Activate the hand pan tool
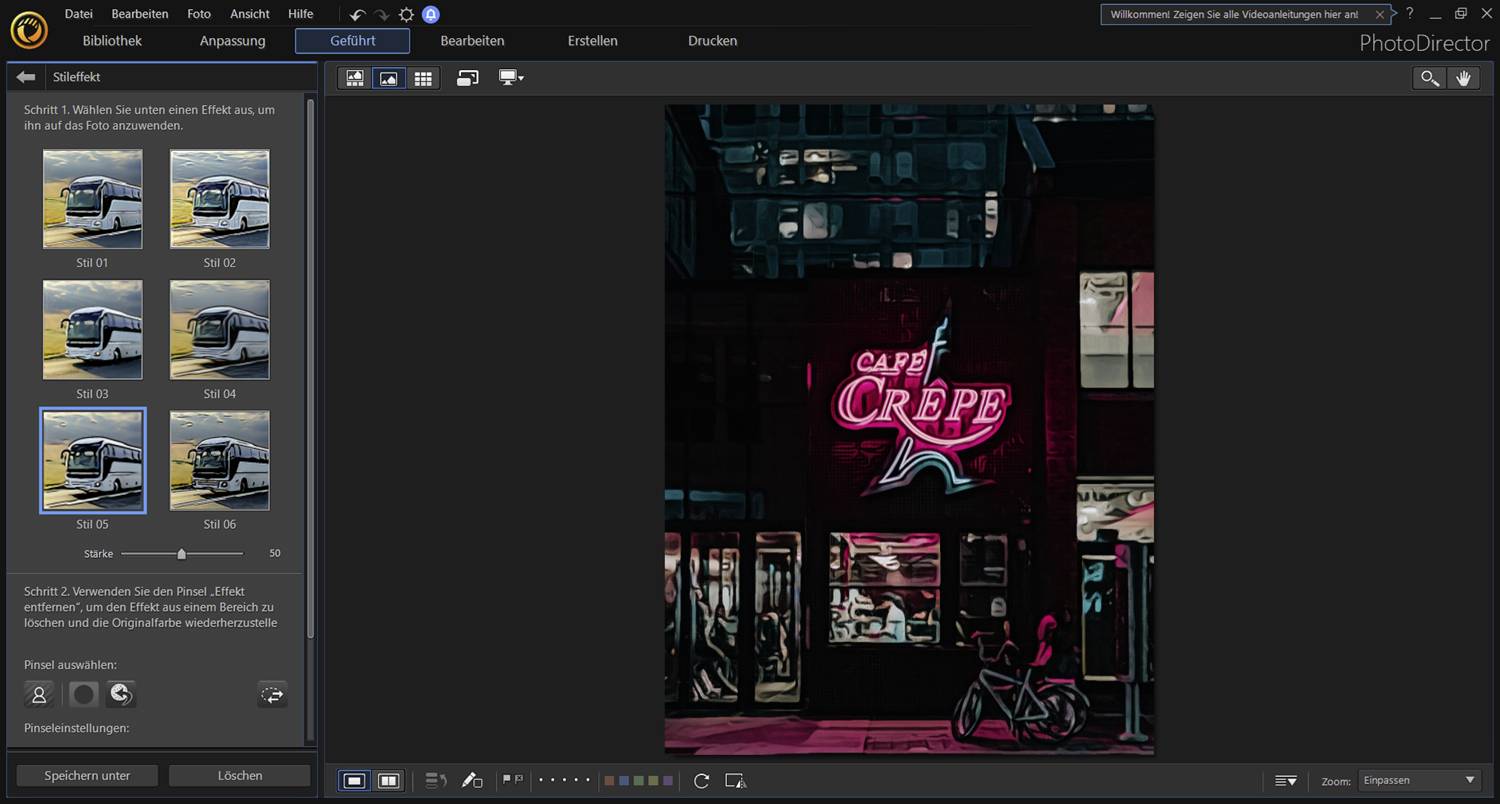This screenshot has height=804, width=1500. 1464,78
